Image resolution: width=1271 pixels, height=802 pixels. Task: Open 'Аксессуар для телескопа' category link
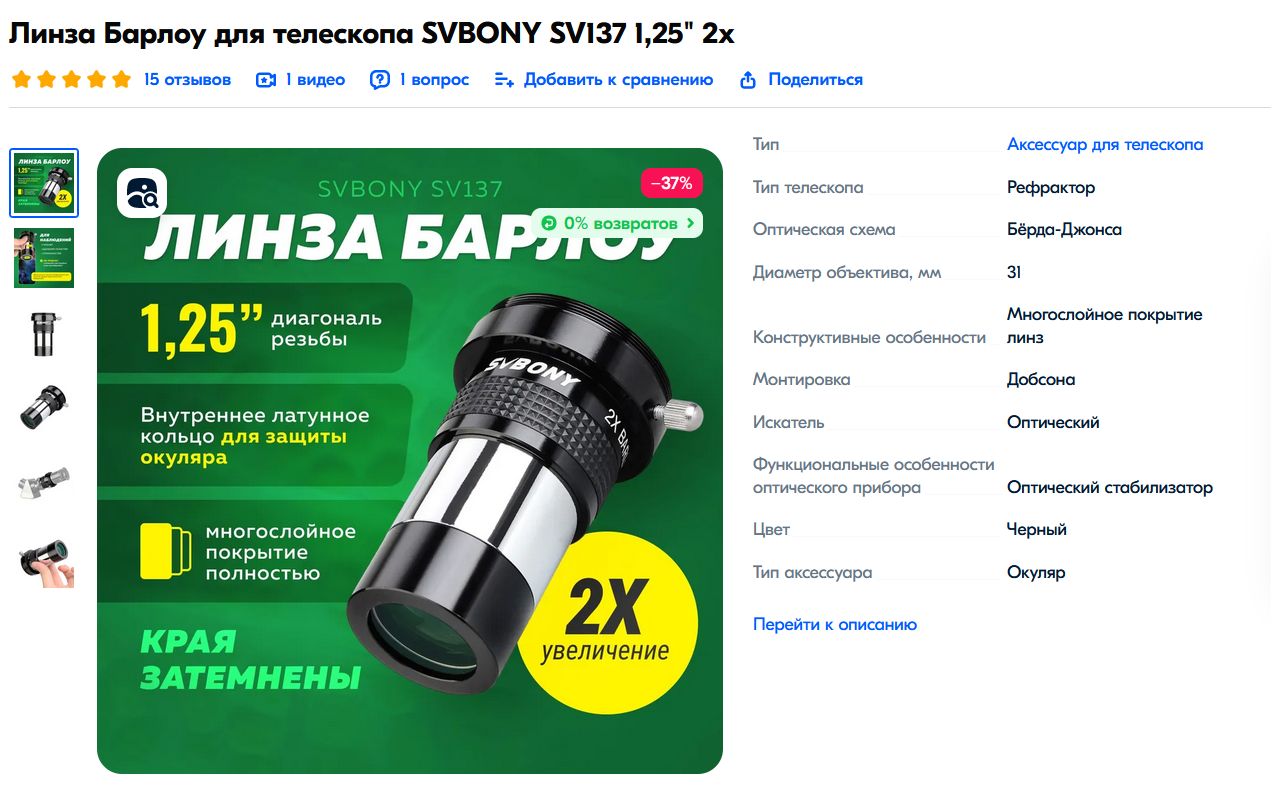pos(1105,144)
